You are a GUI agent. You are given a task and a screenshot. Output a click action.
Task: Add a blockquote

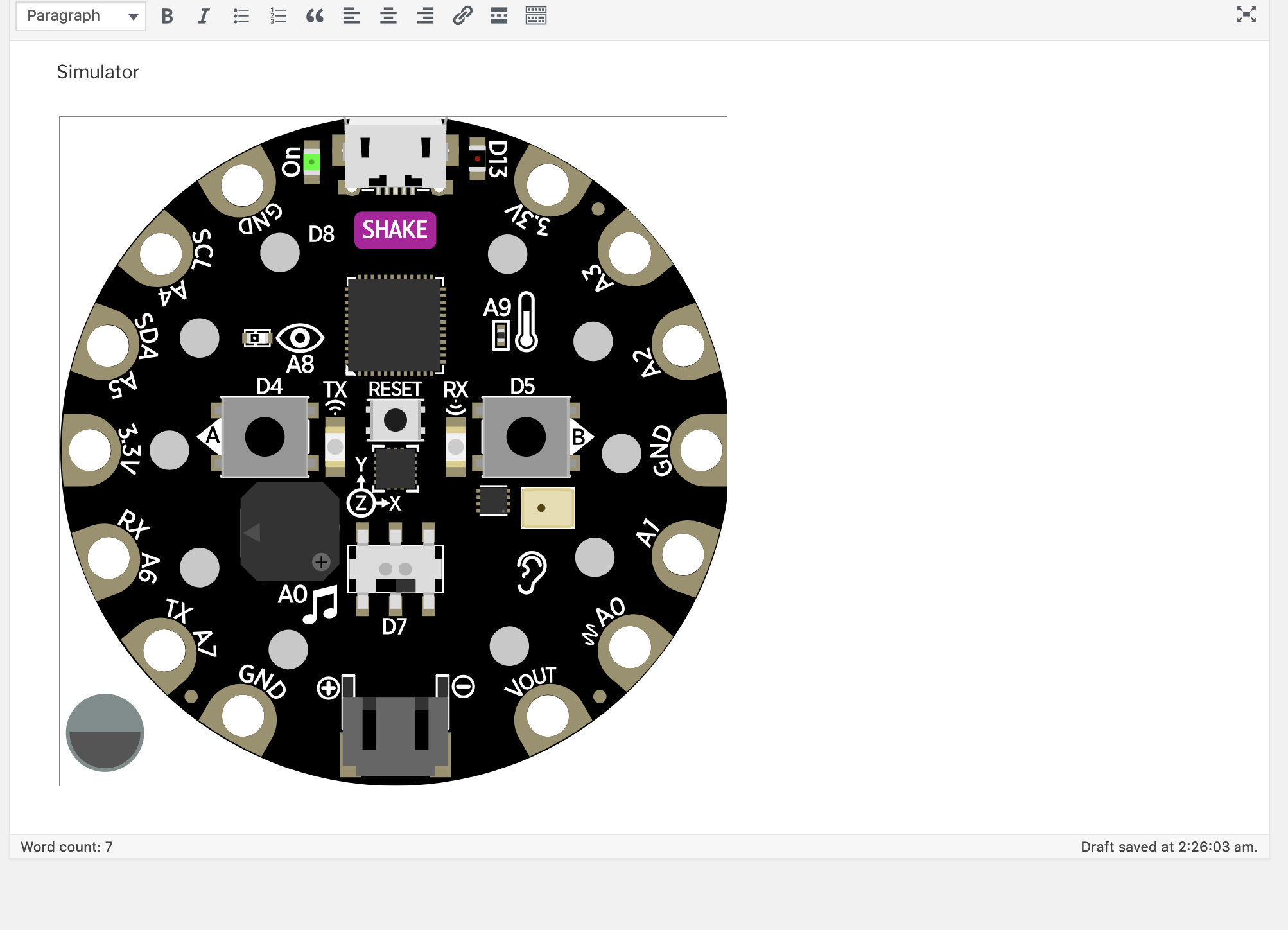click(x=314, y=15)
